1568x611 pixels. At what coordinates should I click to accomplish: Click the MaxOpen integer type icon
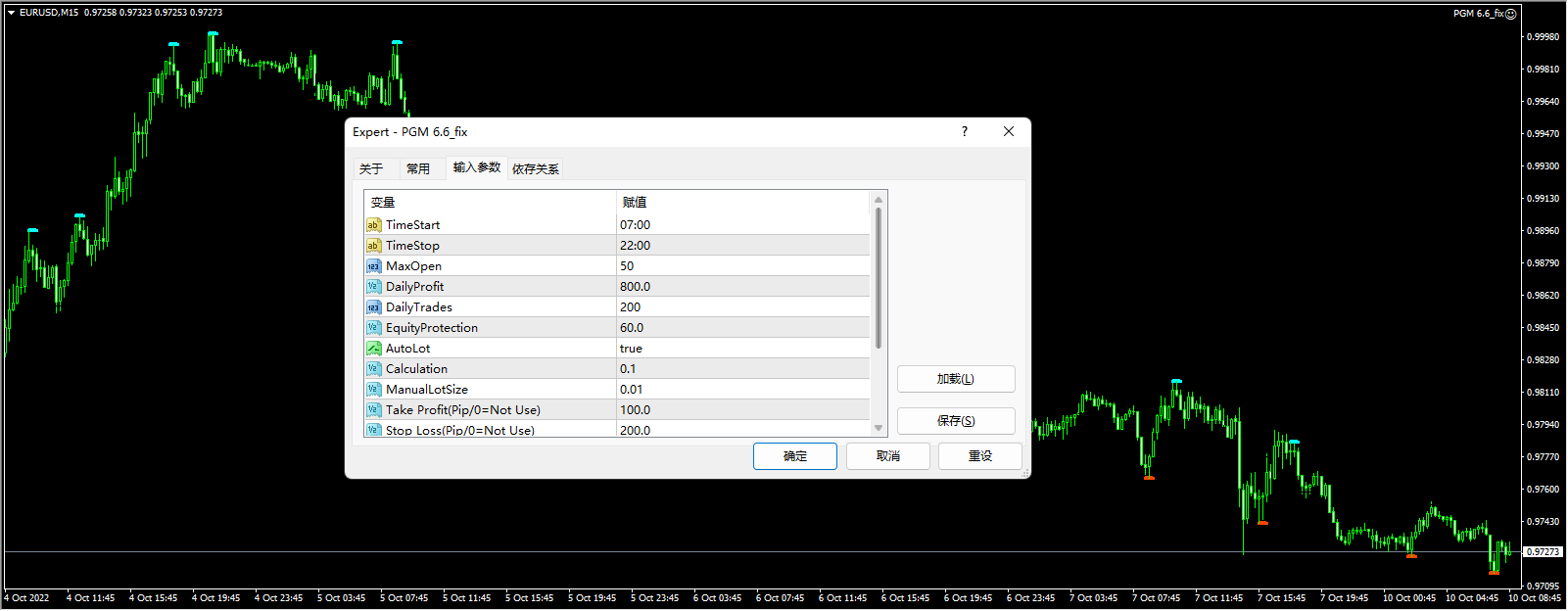(373, 266)
